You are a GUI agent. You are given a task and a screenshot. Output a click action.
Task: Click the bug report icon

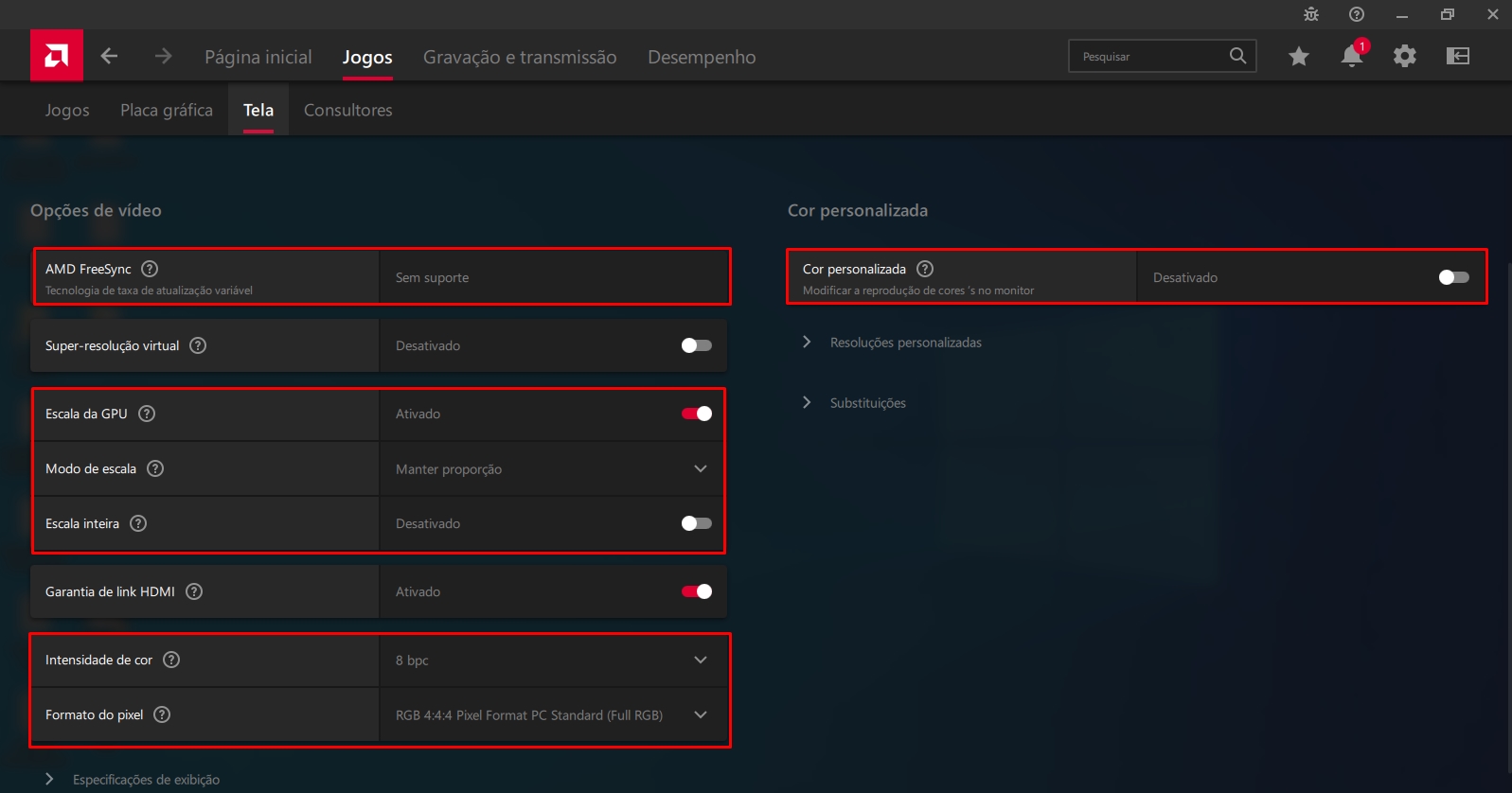tap(1311, 14)
